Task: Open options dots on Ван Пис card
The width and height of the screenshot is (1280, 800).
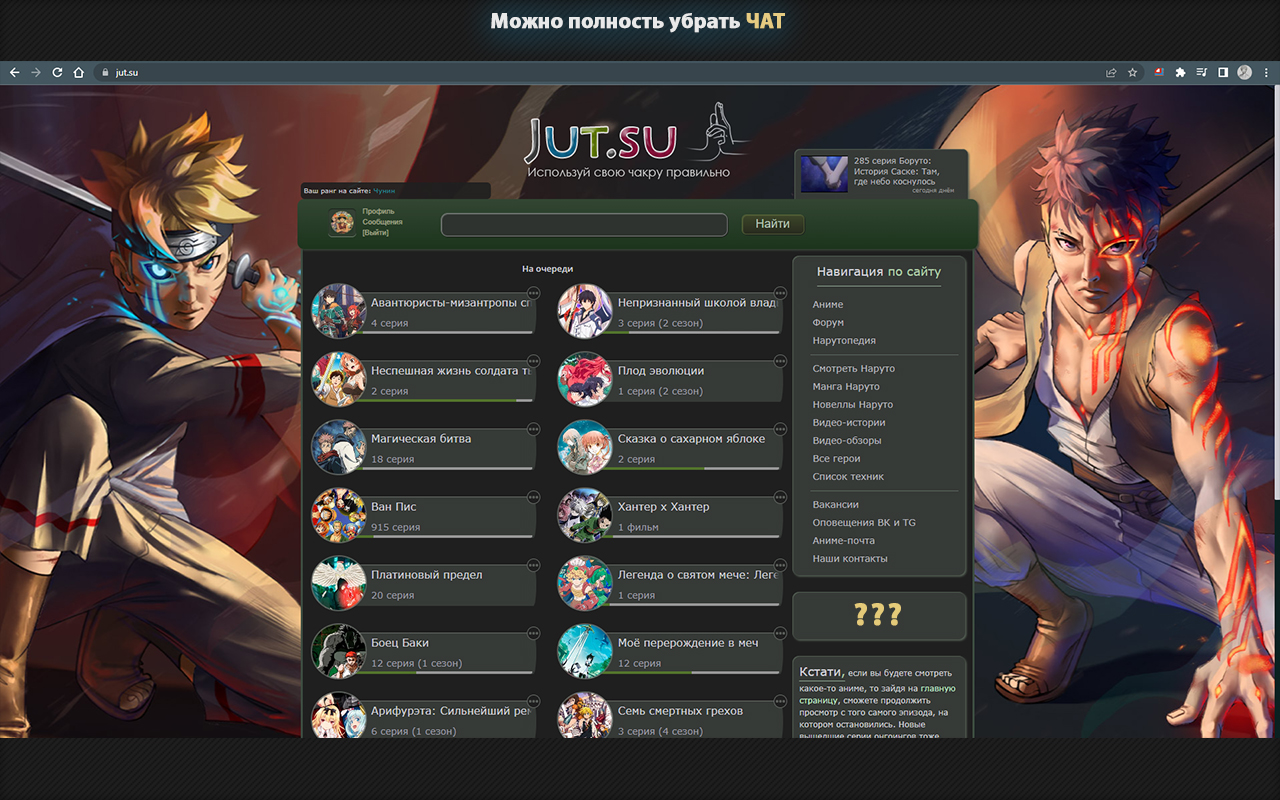Action: pyautogui.click(x=534, y=497)
